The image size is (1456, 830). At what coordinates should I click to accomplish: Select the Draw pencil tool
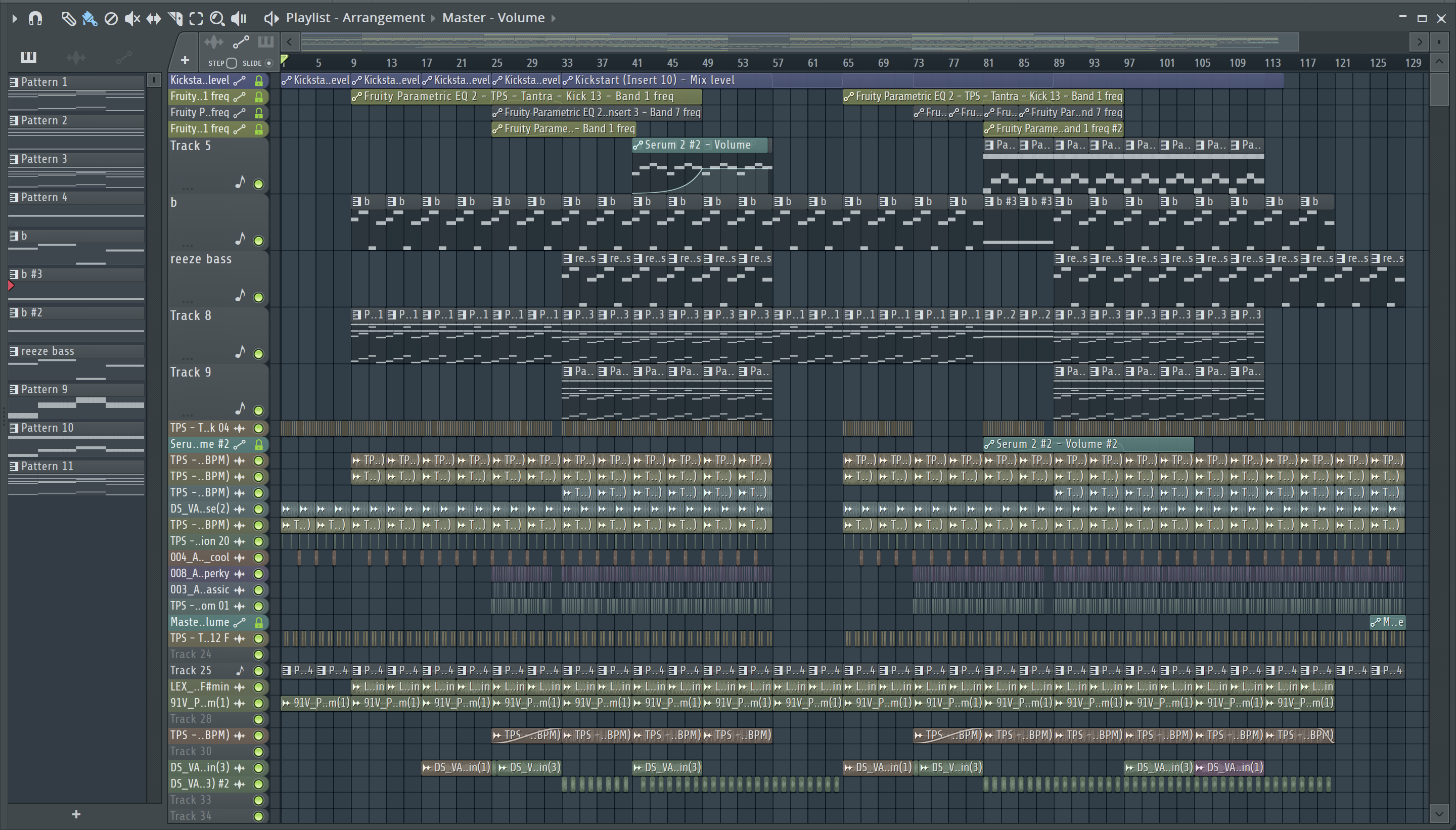click(68, 19)
